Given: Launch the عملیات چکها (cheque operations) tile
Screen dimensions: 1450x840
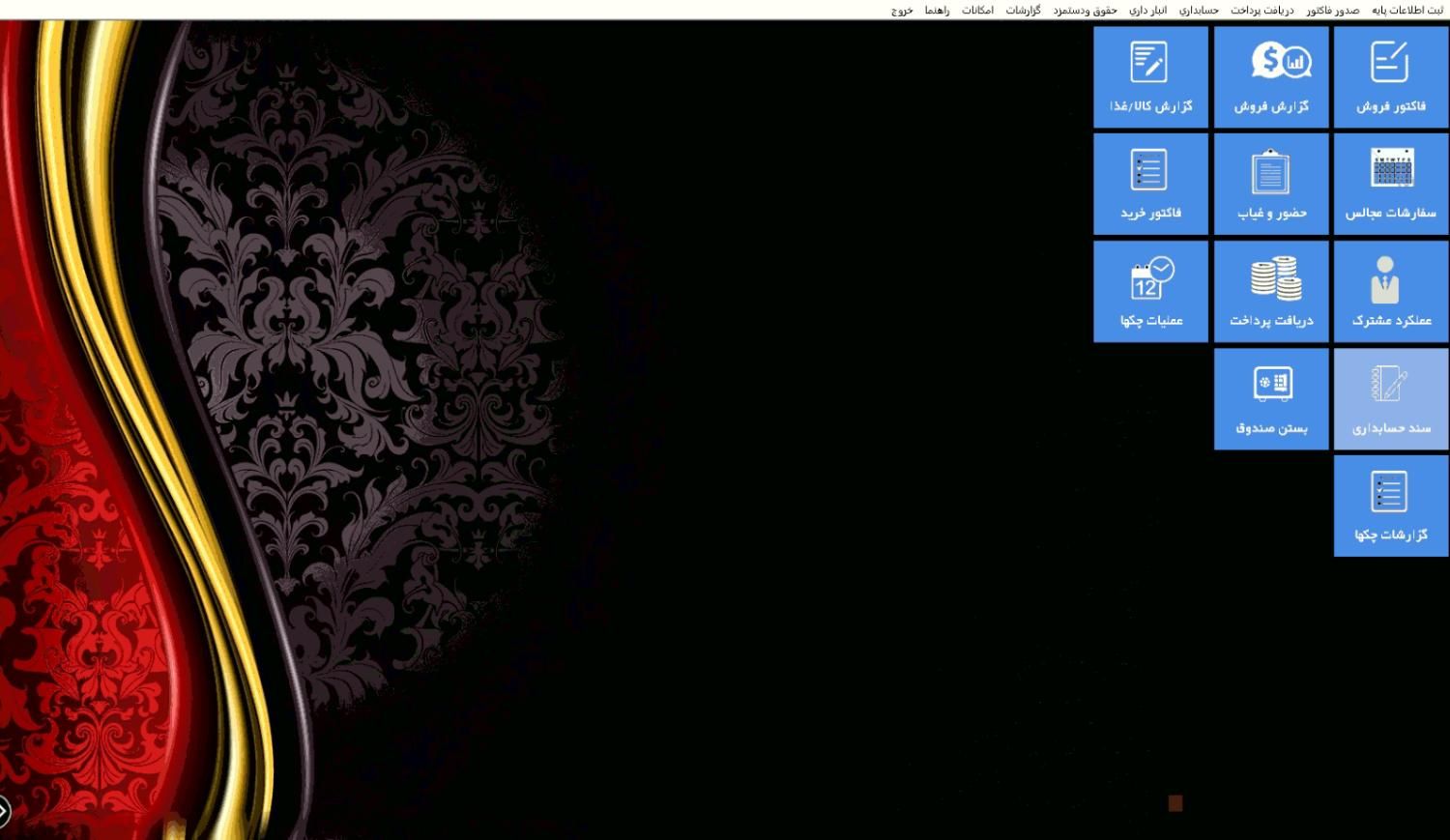Looking at the screenshot, I should point(1150,291).
